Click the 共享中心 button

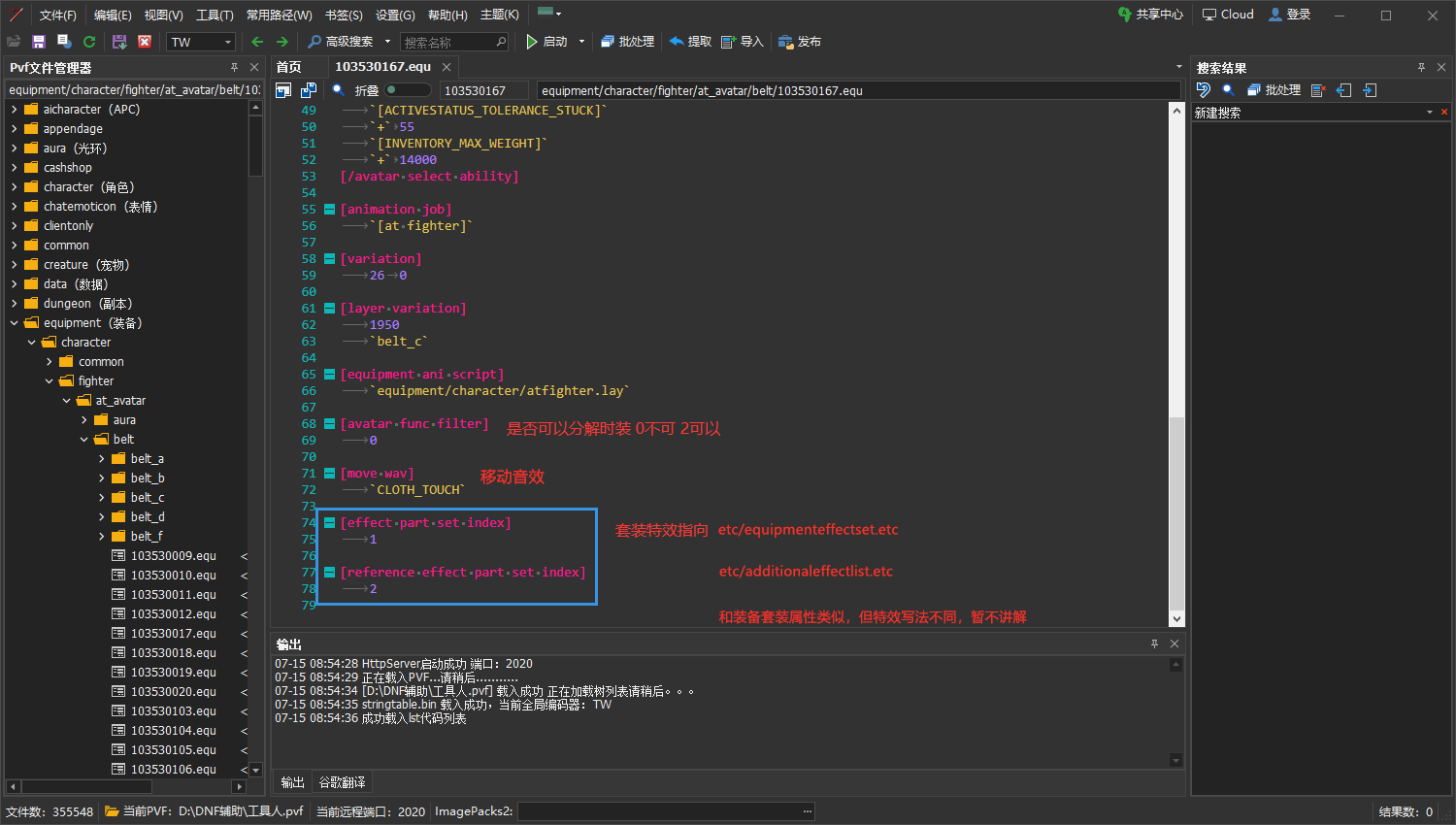(x=1150, y=15)
